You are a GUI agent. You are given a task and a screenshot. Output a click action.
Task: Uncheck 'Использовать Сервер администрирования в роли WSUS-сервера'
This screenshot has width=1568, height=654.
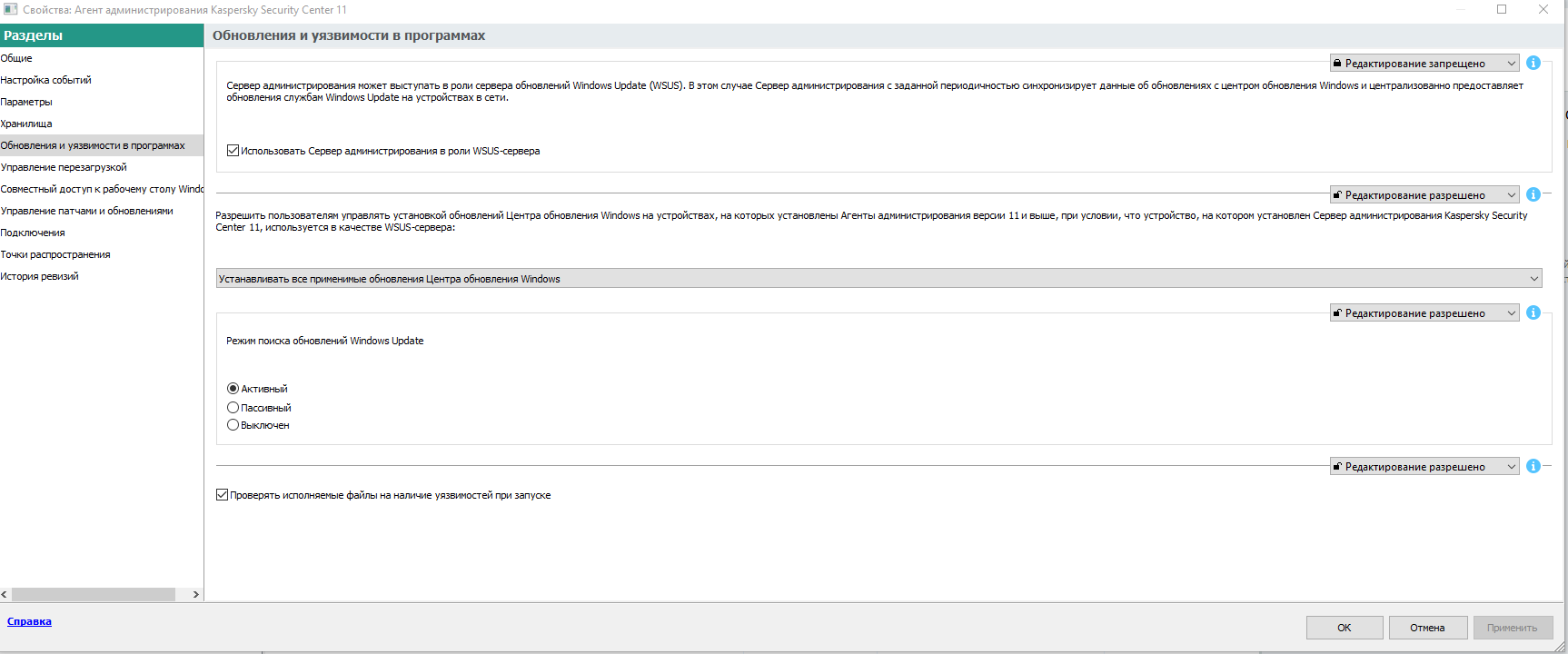tap(233, 151)
